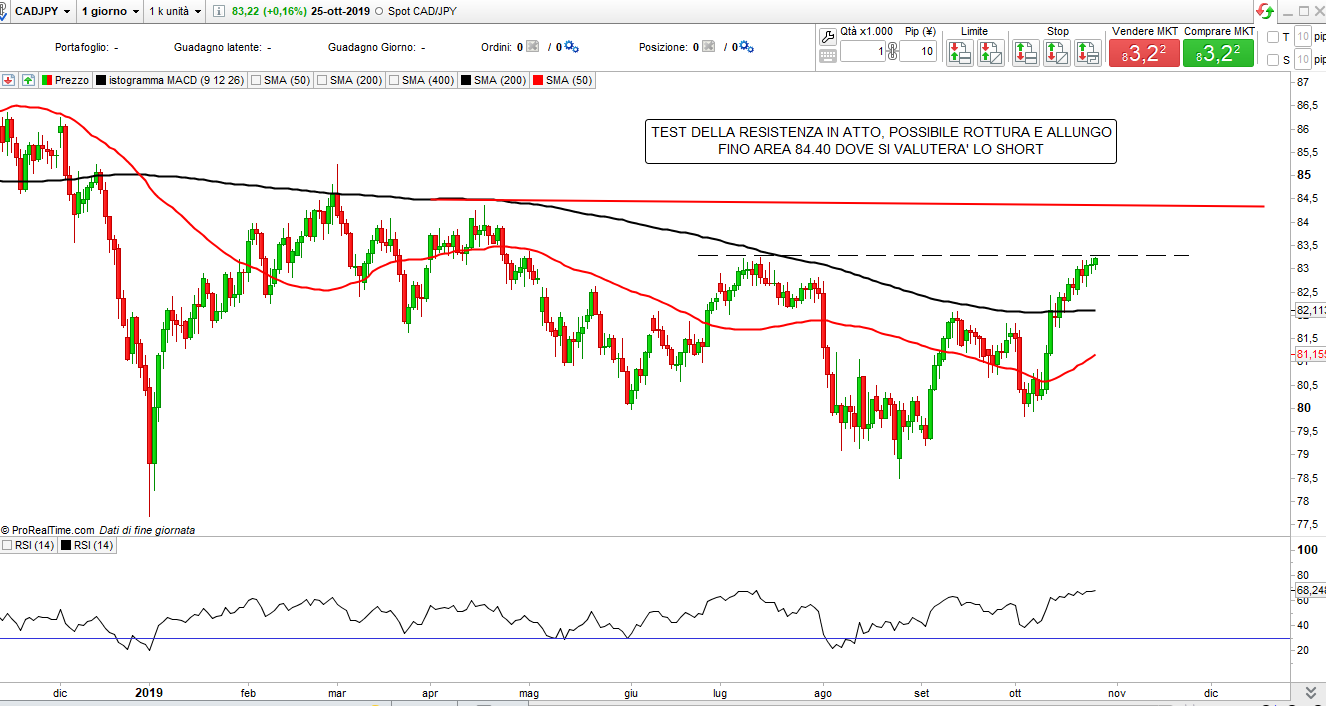
Task: Click the third Stop order icon
Action: 1087,53
